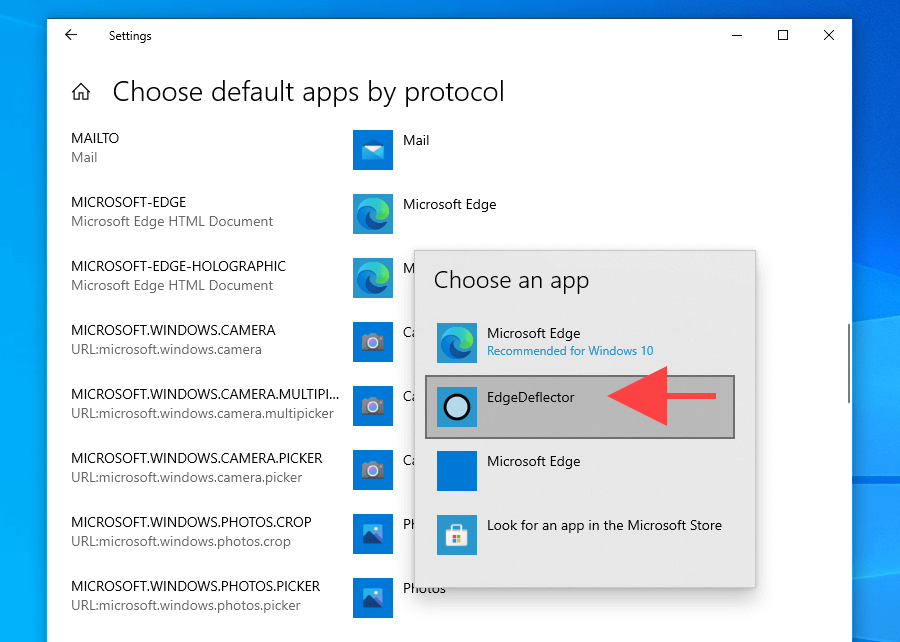Choose EdgeDeflector in the app list
Viewport: 900px width, 642px height.
(x=580, y=407)
